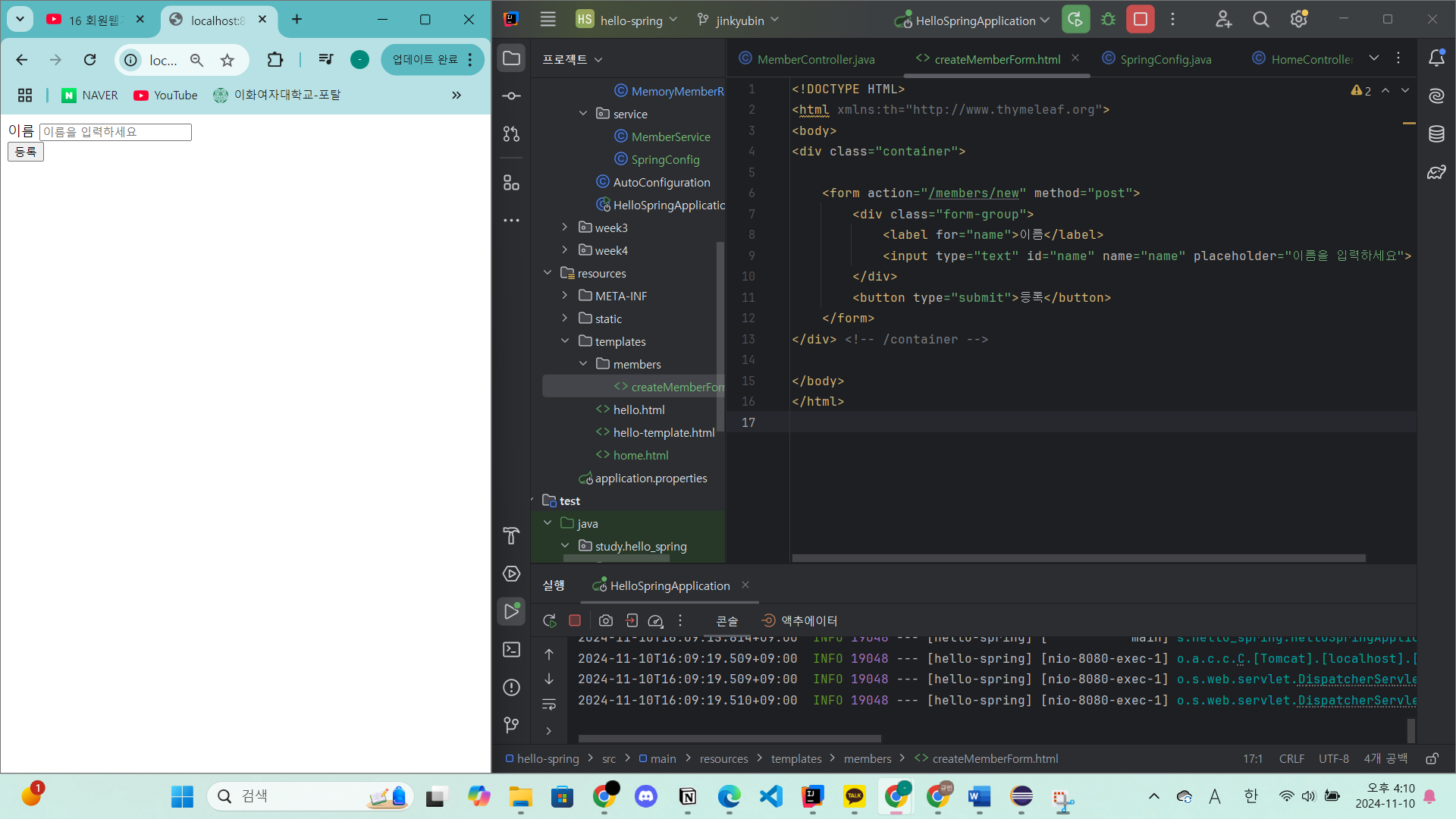
Task: Collapse the templates folder
Action: coord(564,341)
